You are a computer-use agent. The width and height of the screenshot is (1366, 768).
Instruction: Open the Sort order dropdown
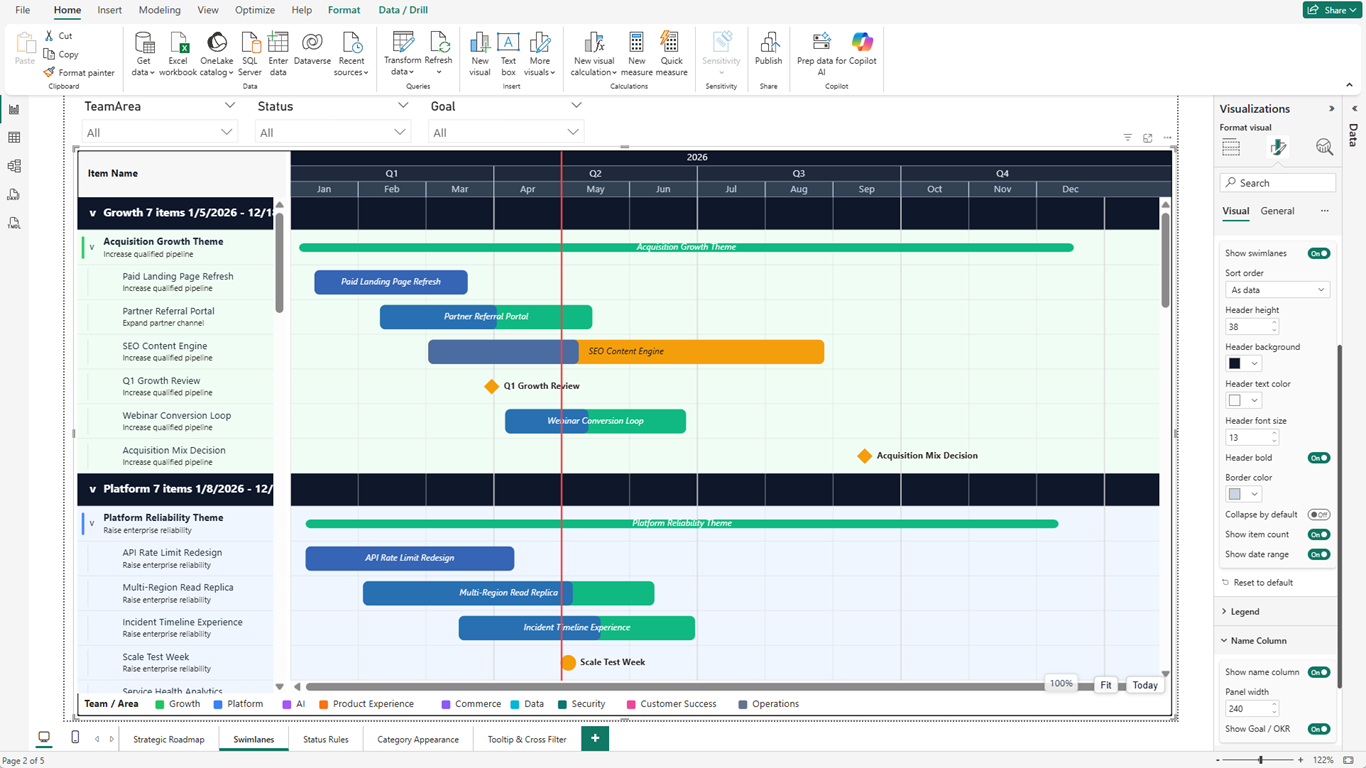1277,290
